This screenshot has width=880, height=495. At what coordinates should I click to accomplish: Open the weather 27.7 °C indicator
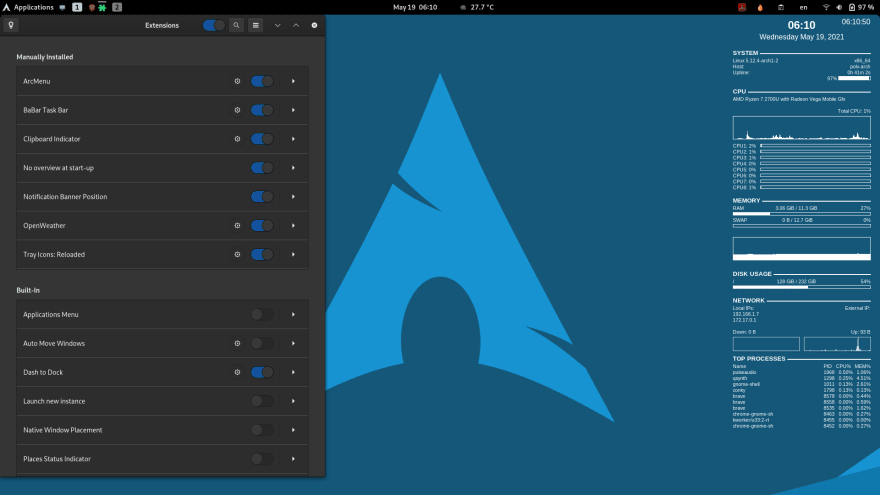pyautogui.click(x=476, y=7)
